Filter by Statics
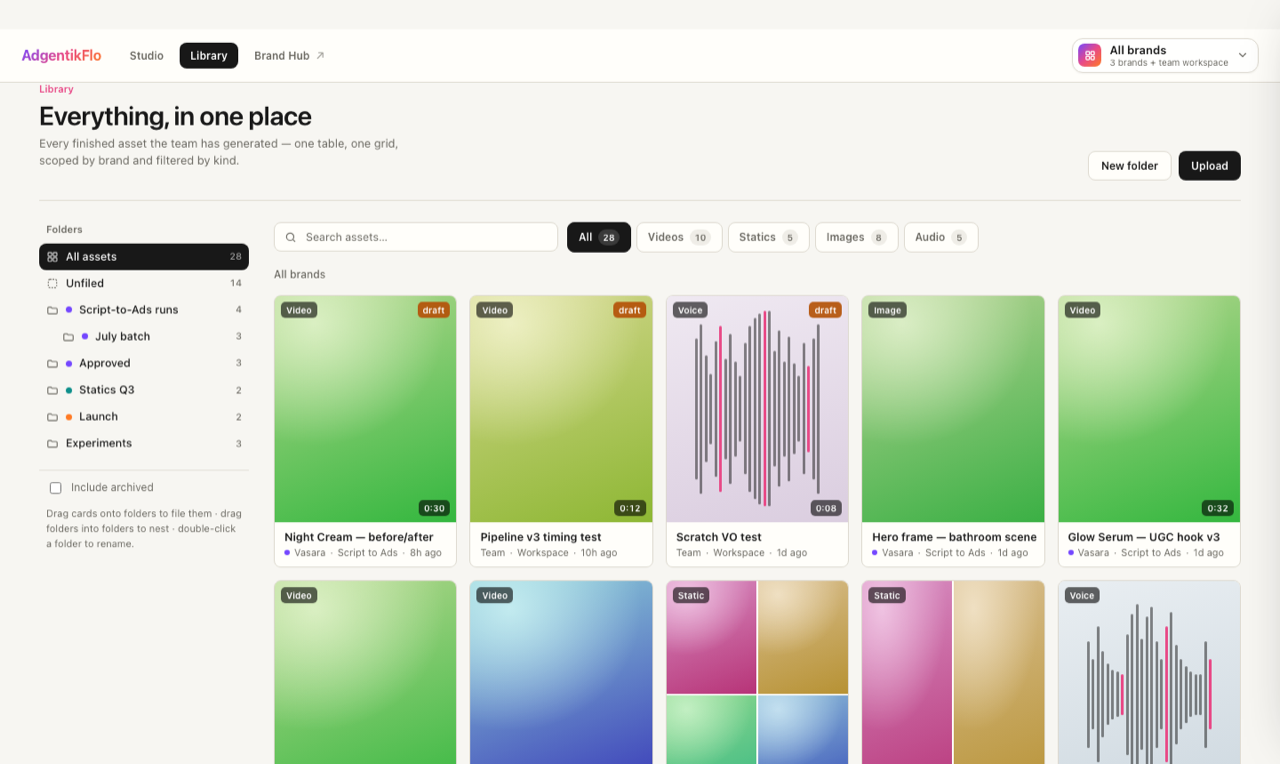 [768, 237]
